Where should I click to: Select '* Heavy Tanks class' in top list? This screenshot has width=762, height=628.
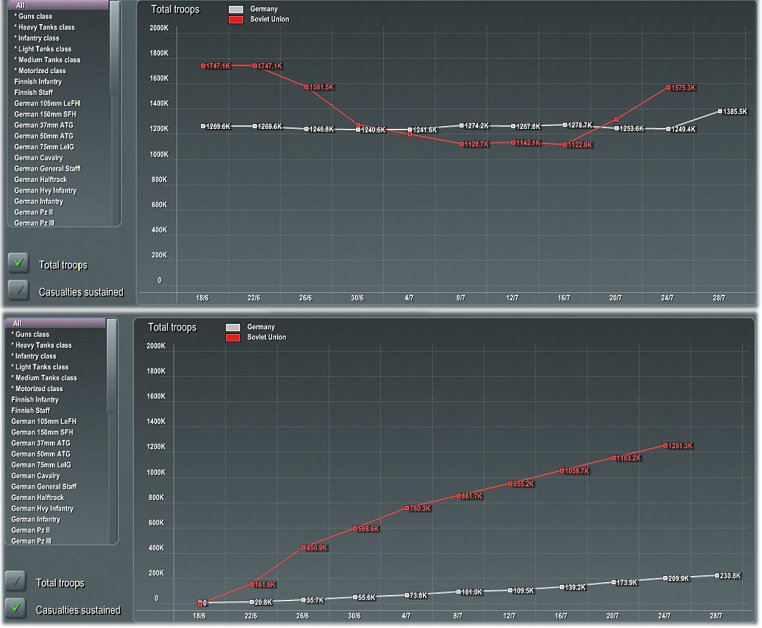(44, 27)
